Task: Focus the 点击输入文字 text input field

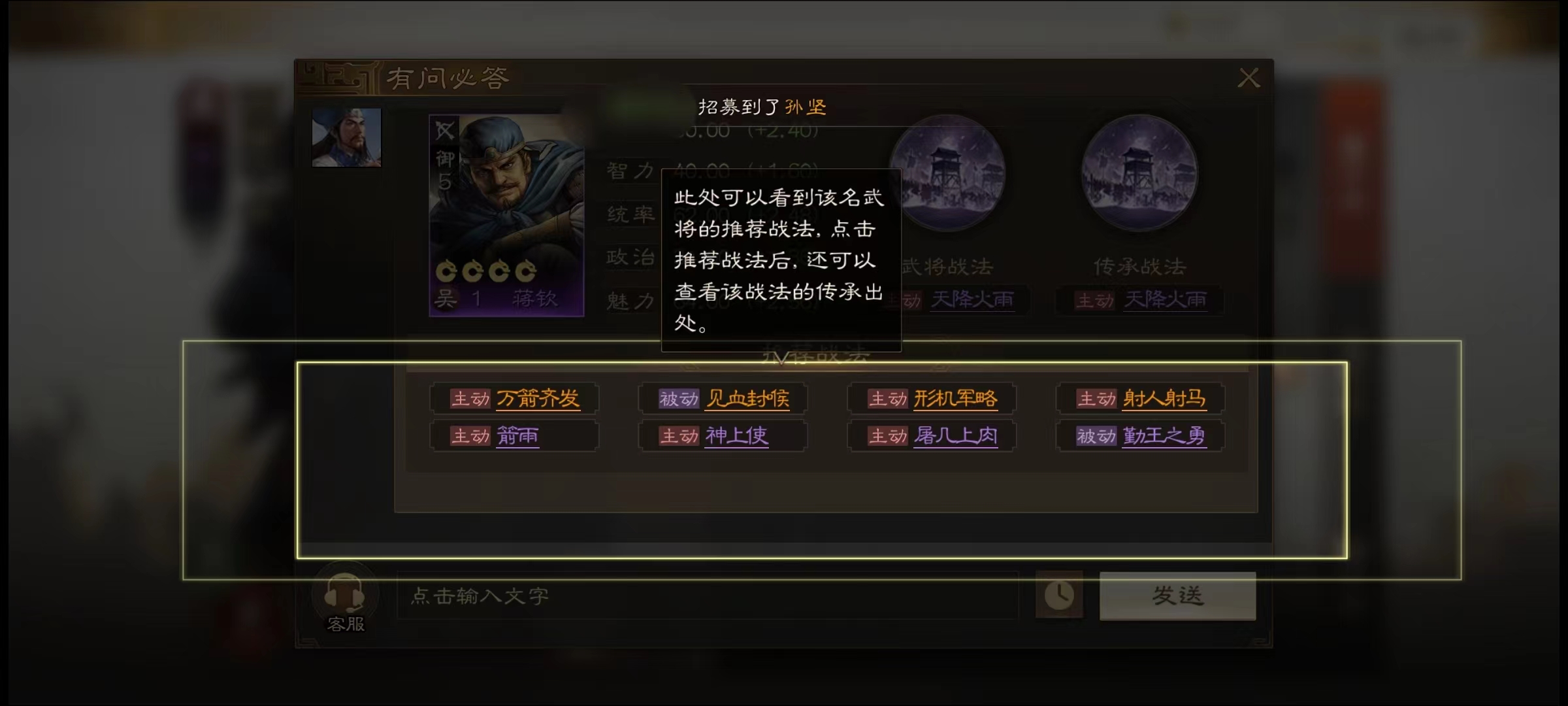Action: click(x=708, y=596)
